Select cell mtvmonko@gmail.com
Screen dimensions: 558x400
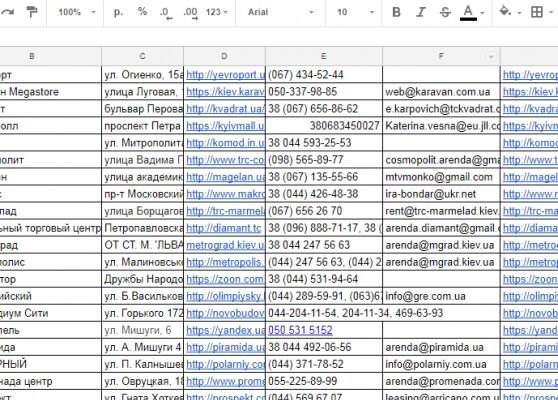pos(441,177)
